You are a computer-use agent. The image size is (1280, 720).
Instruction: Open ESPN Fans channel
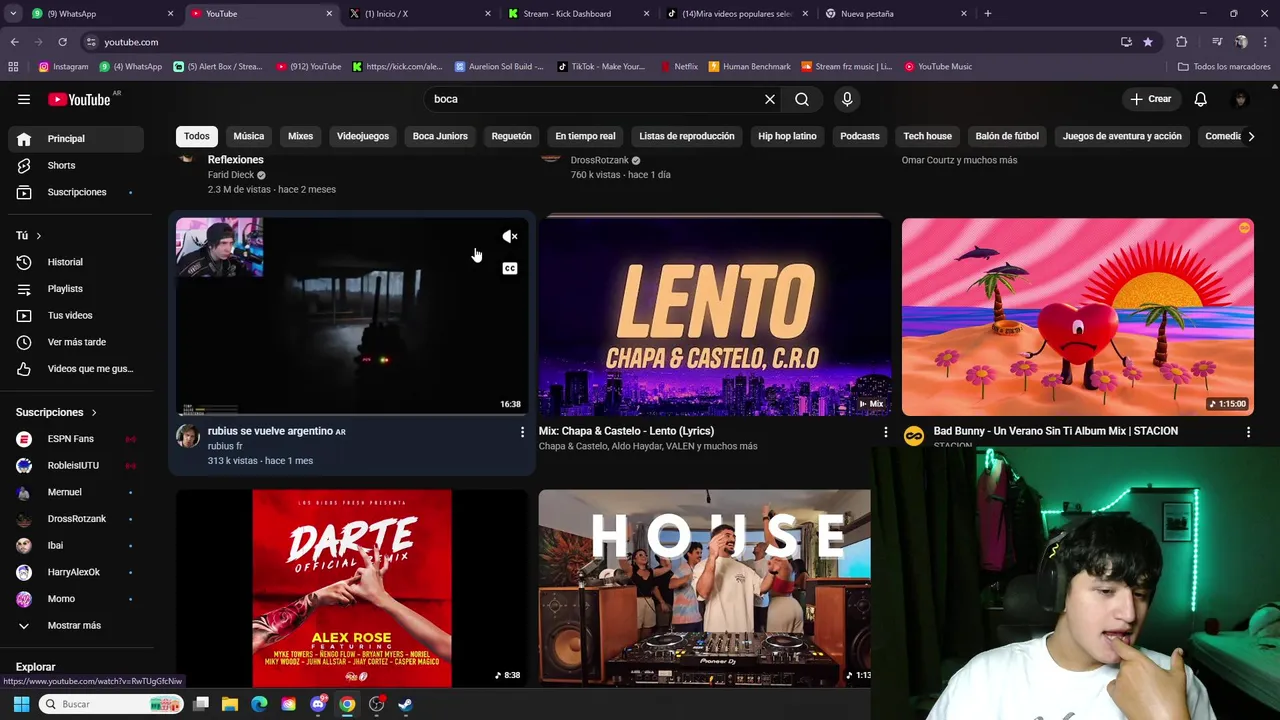point(76,438)
